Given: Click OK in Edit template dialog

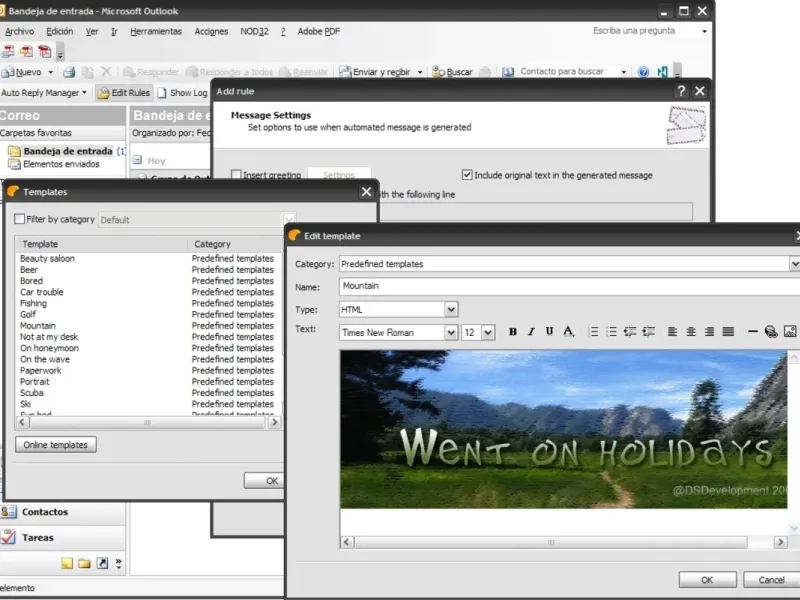Looking at the screenshot, I should tap(707, 580).
